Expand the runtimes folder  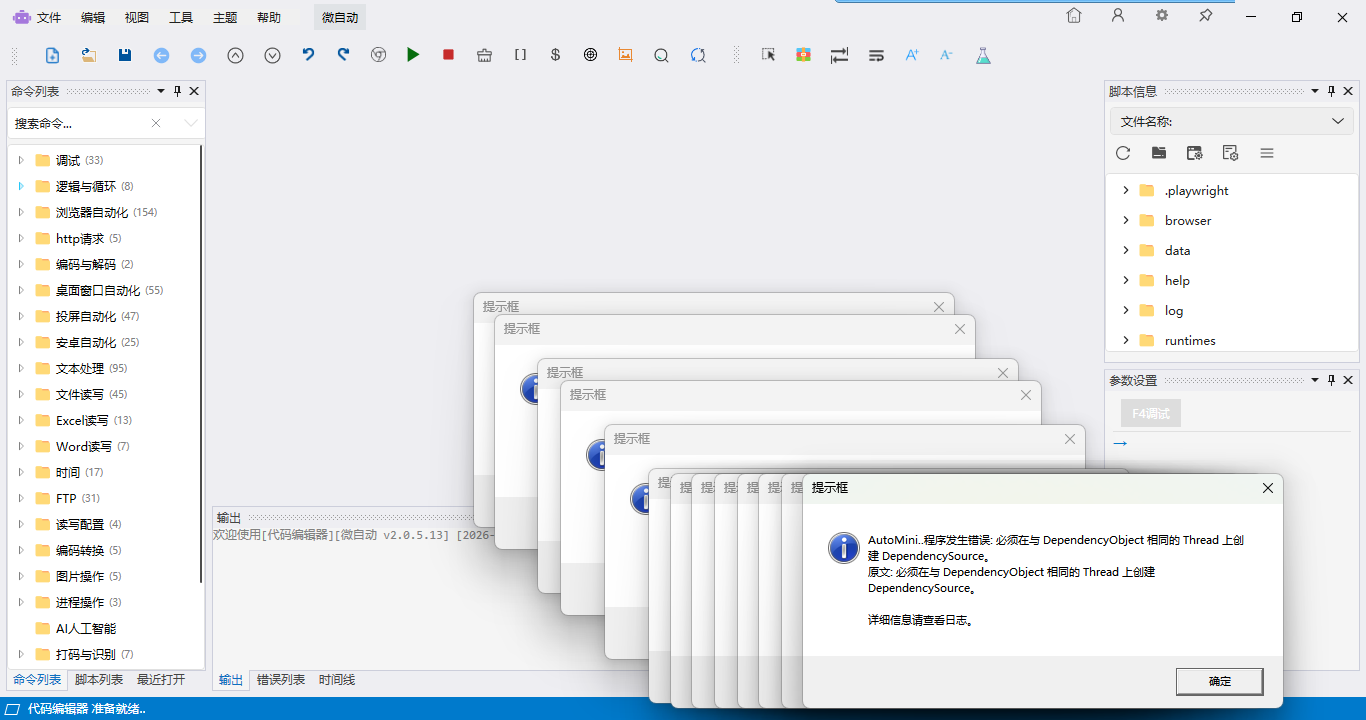pyautogui.click(x=1125, y=340)
